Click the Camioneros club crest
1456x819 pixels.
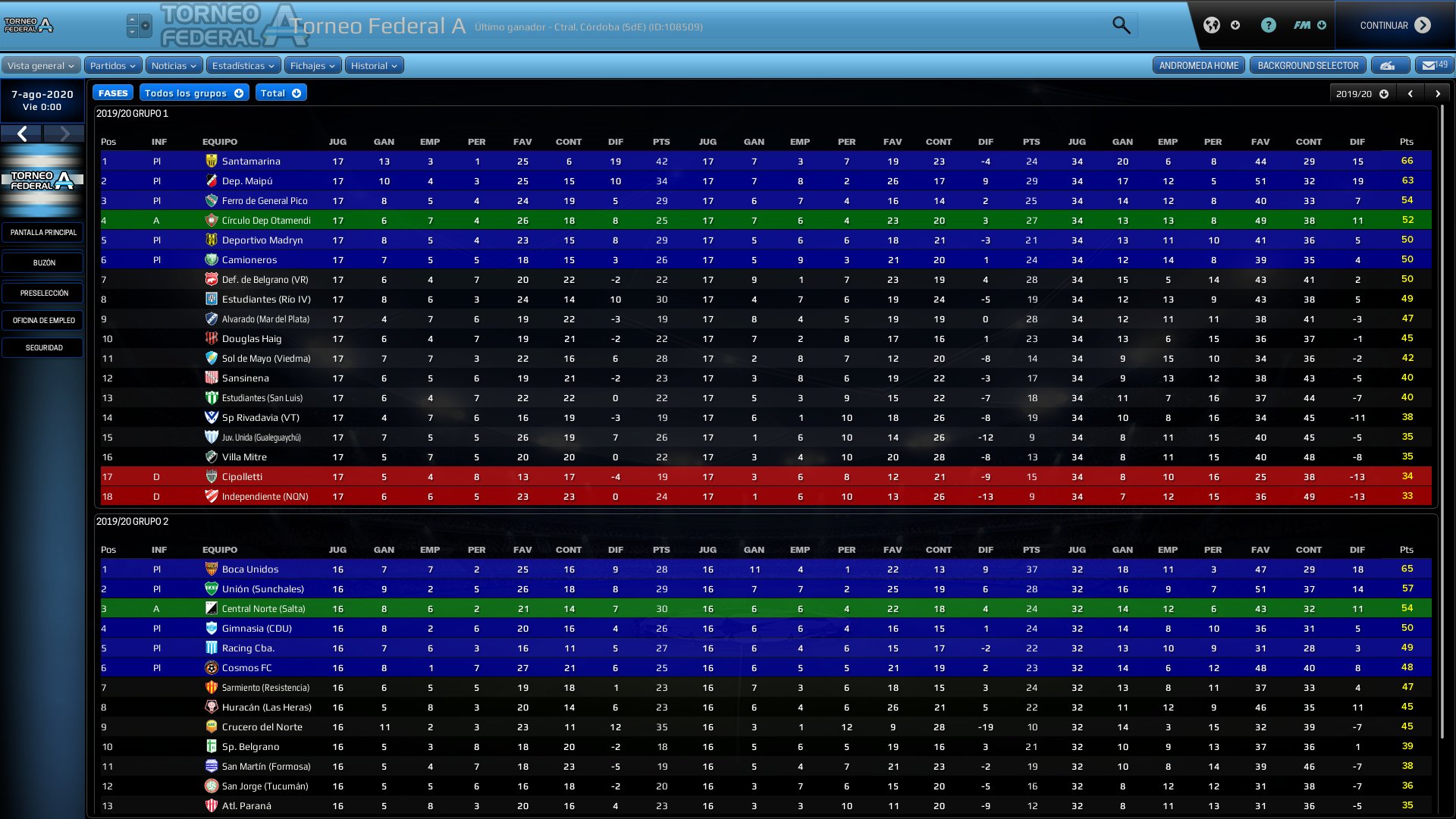212,259
